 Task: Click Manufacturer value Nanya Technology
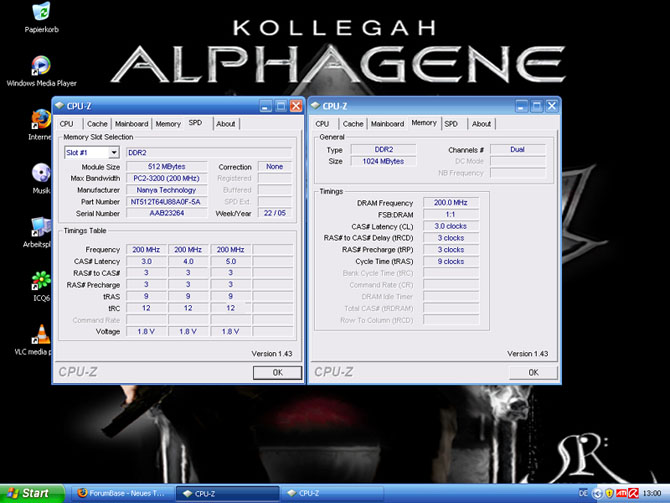click(167, 190)
